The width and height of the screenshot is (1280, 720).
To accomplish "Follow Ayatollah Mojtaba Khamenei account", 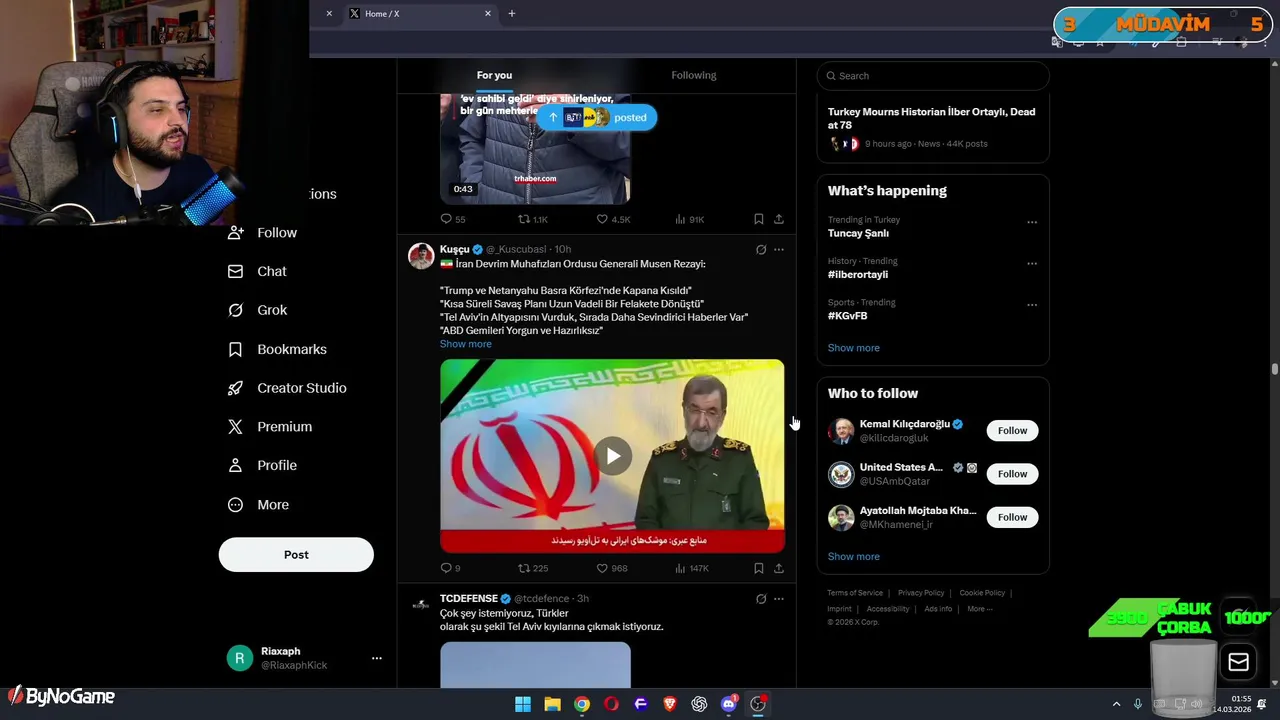I will [x=1012, y=517].
